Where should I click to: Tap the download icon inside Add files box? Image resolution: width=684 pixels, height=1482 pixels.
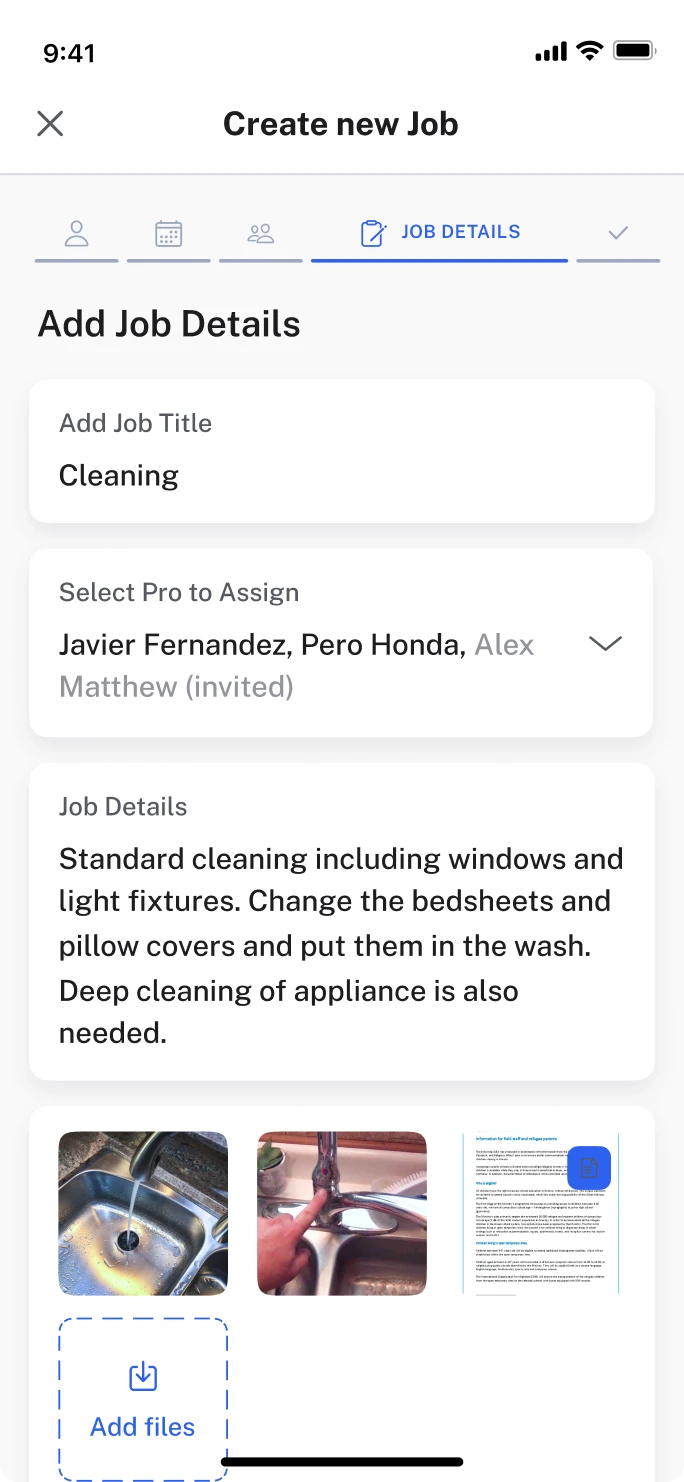coord(142,1375)
